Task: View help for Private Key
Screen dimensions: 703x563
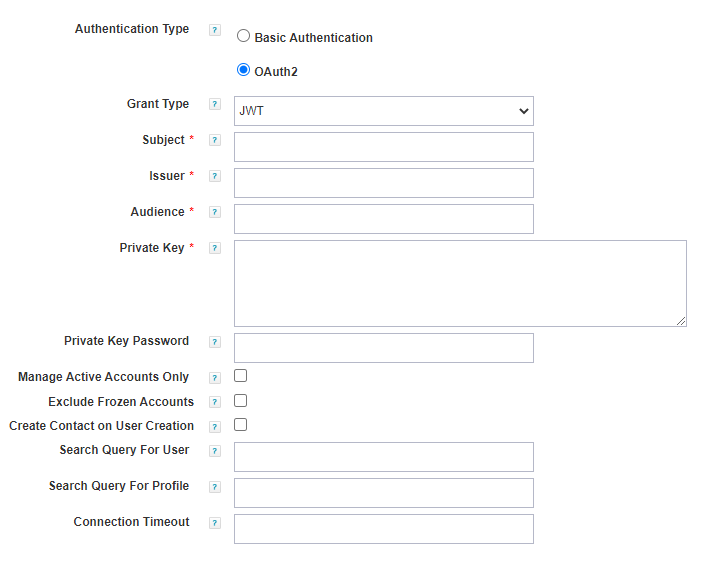Action: (x=215, y=248)
